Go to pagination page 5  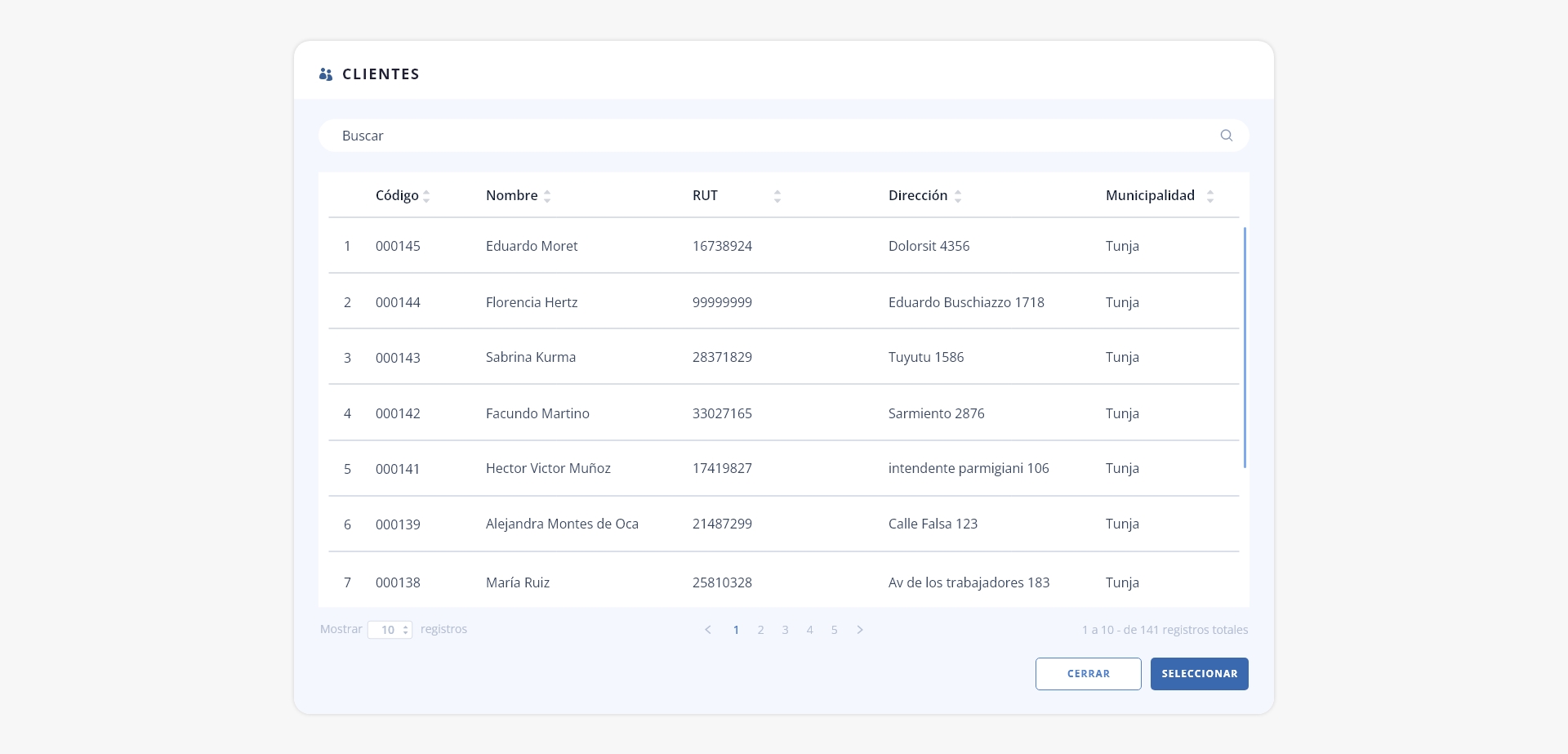pyautogui.click(x=834, y=630)
